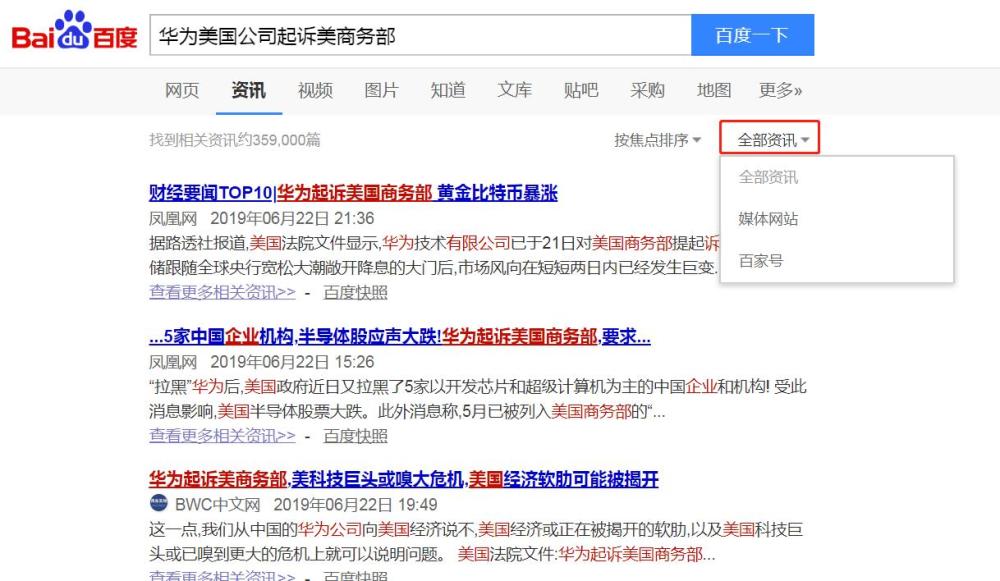Open the 地图 tab
This screenshot has height=581, width=1000.
[714, 90]
